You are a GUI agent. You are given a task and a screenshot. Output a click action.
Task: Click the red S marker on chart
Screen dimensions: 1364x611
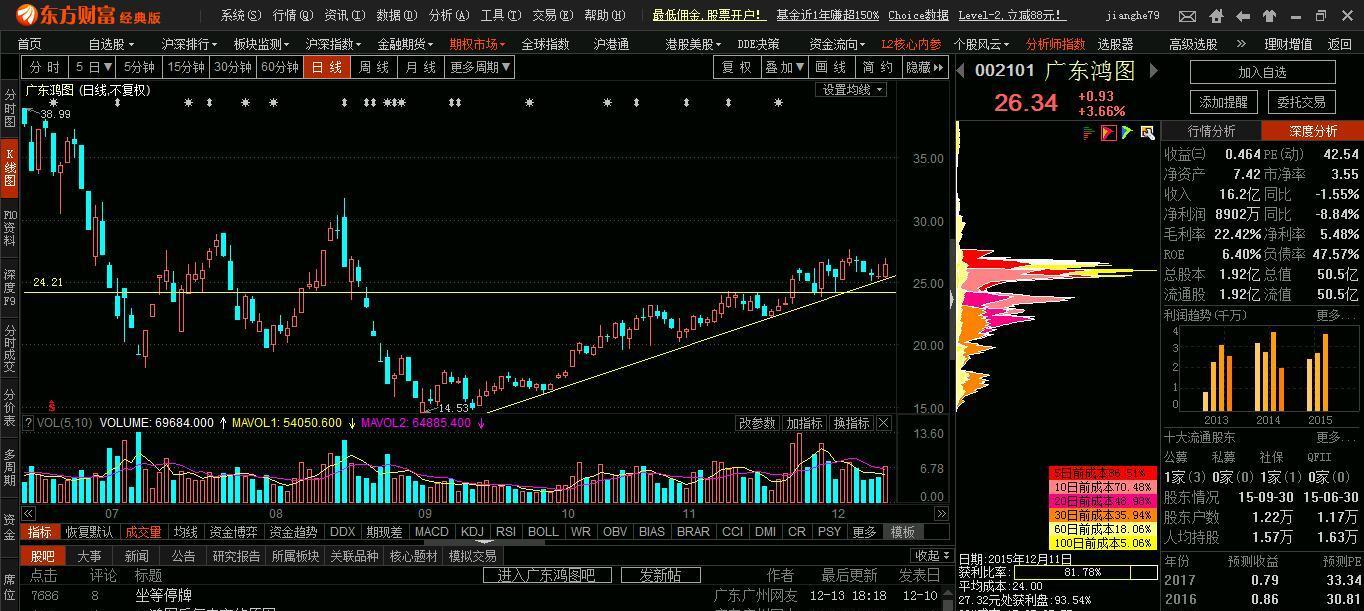(x=51, y=407)
